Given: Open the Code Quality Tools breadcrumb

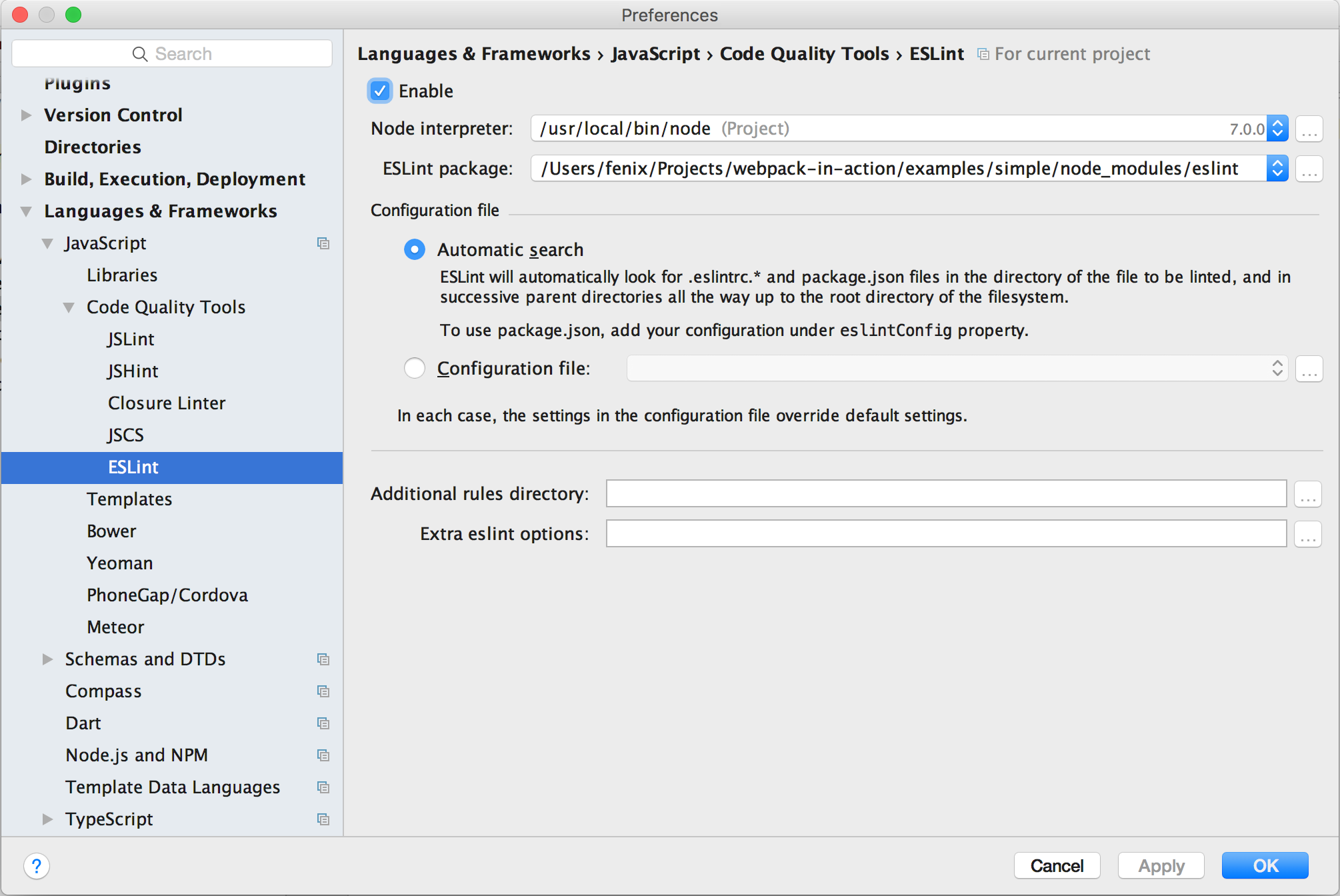Looking at the screenshot, I should click(x=803, y=53).
